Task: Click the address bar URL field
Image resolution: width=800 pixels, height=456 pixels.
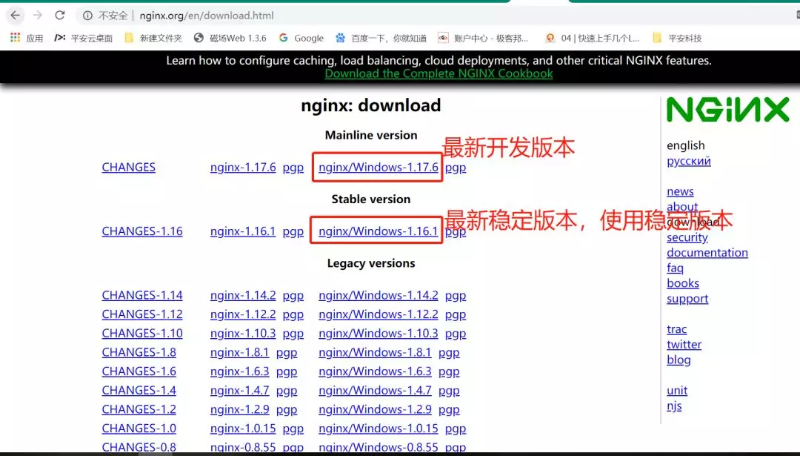Action: coord(439,16)
